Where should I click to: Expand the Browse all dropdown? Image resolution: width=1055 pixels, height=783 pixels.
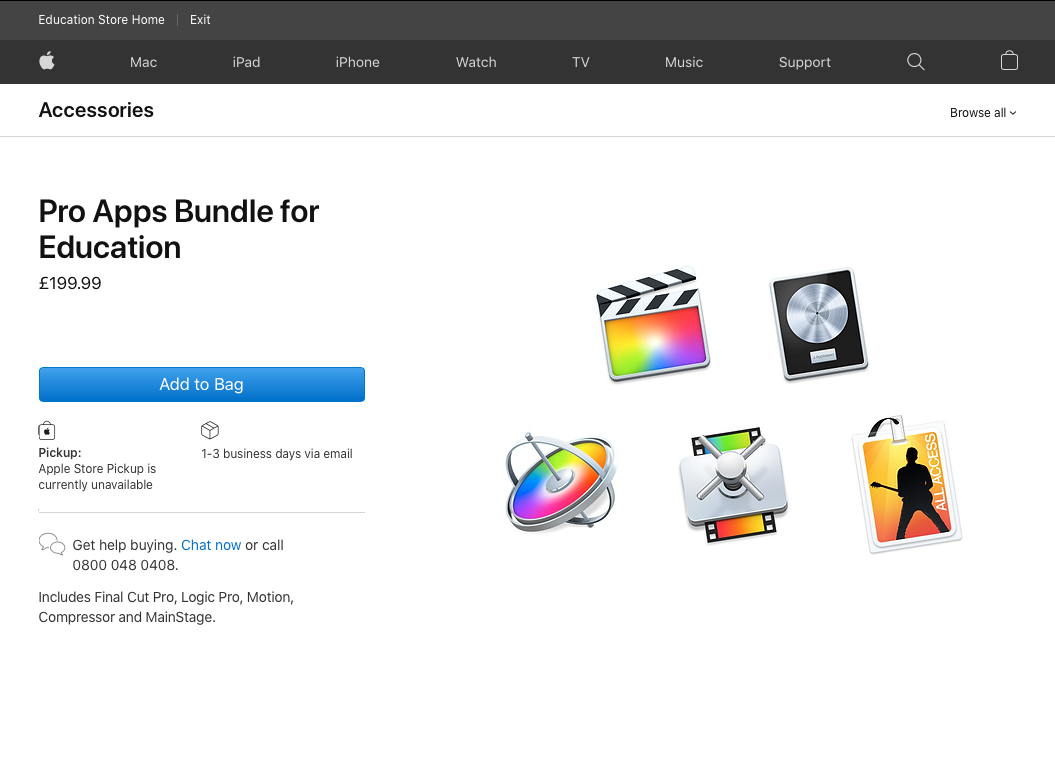coord(983,113)
